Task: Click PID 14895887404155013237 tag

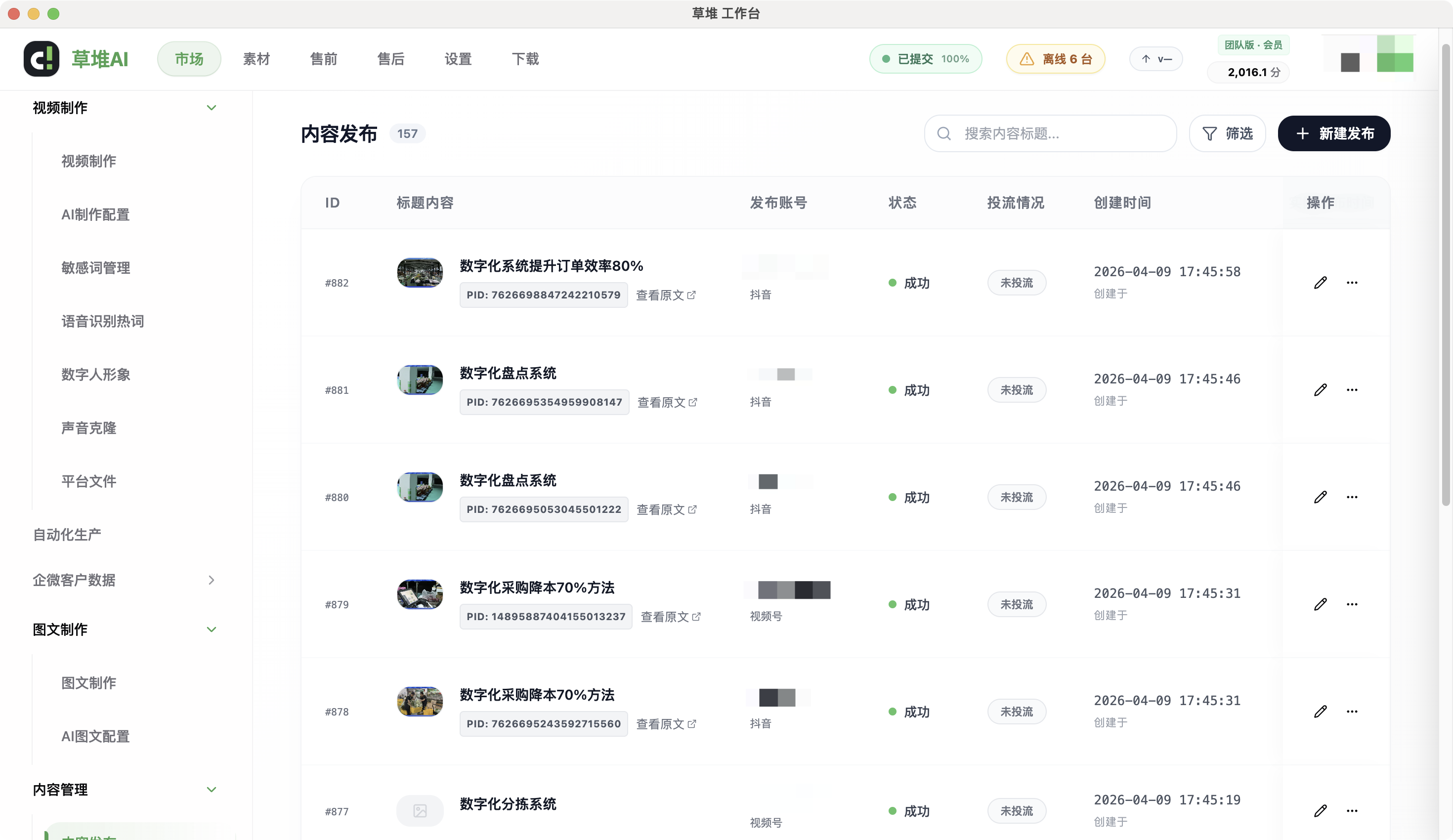Action: pyautogui.click(x=546, y=617)
